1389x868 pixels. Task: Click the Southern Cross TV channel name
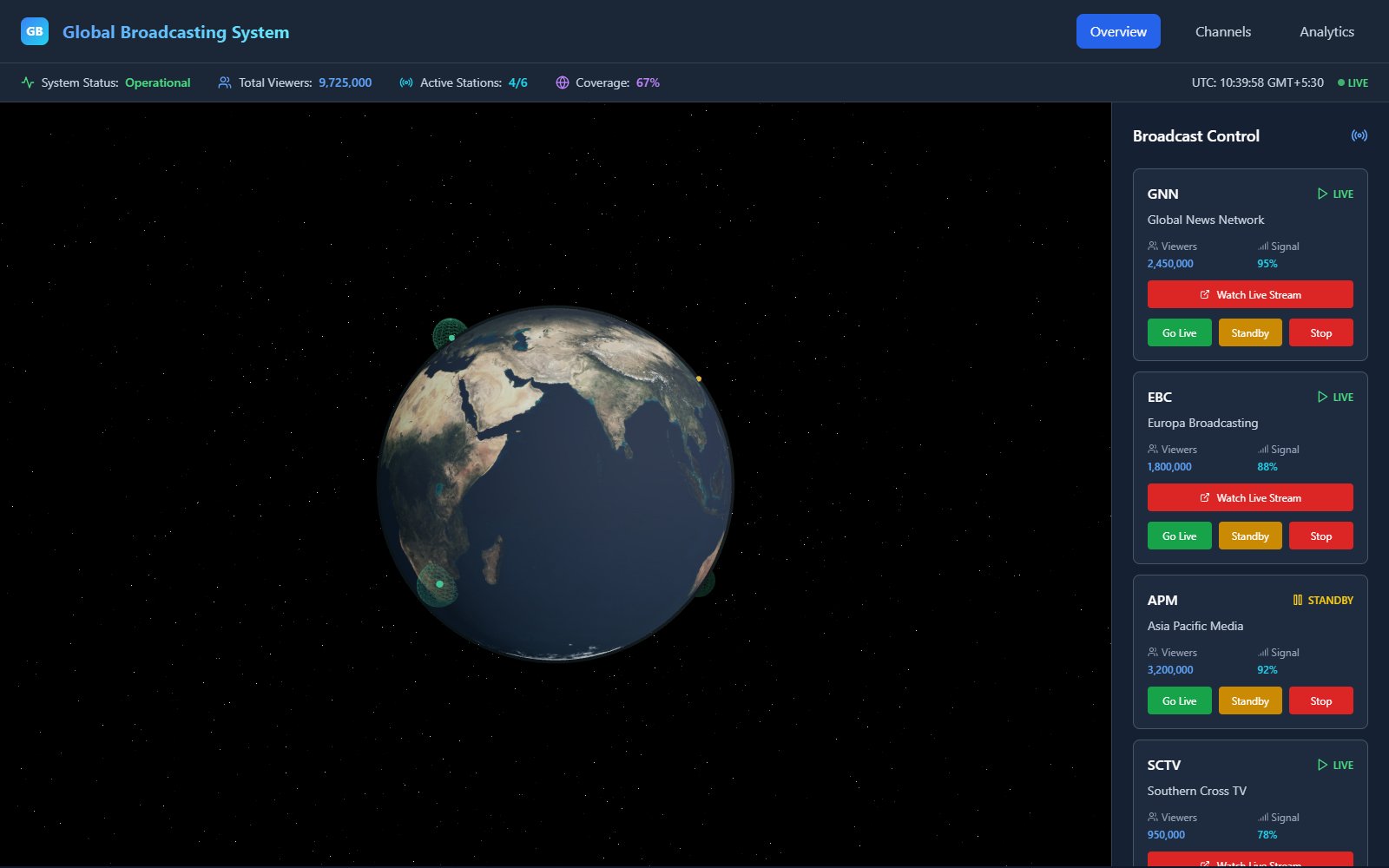1197,791
